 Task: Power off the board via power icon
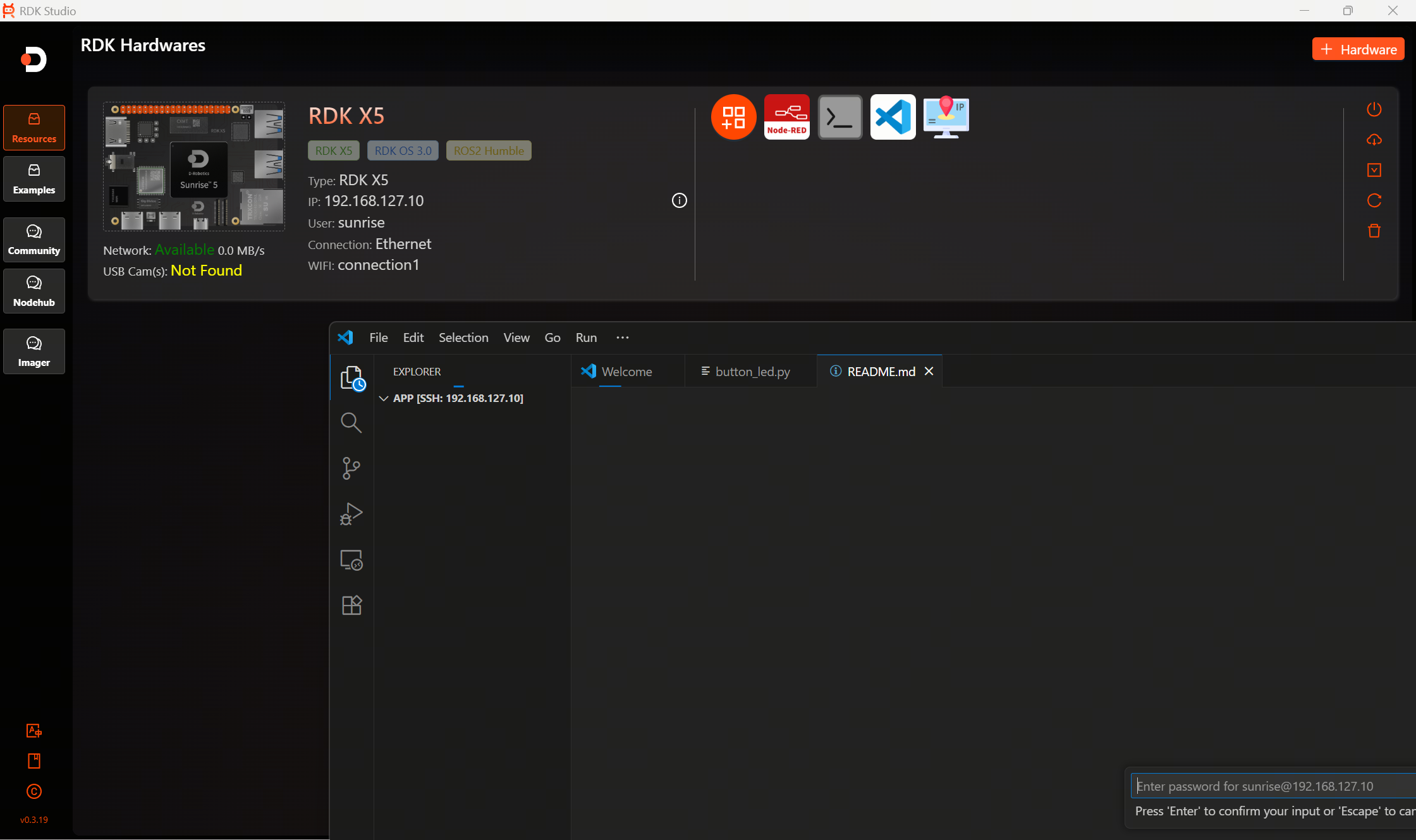(1374, 109)
